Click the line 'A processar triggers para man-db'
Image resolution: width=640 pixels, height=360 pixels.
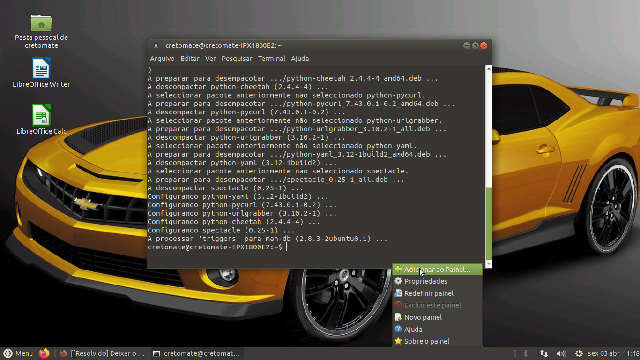click(x=267, y=239)
